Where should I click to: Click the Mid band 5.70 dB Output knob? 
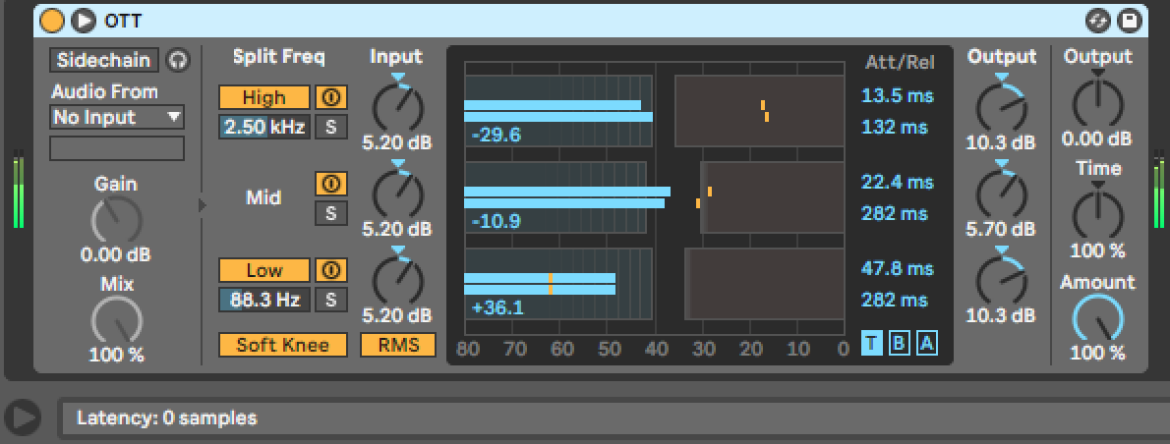coord(1001,193)
